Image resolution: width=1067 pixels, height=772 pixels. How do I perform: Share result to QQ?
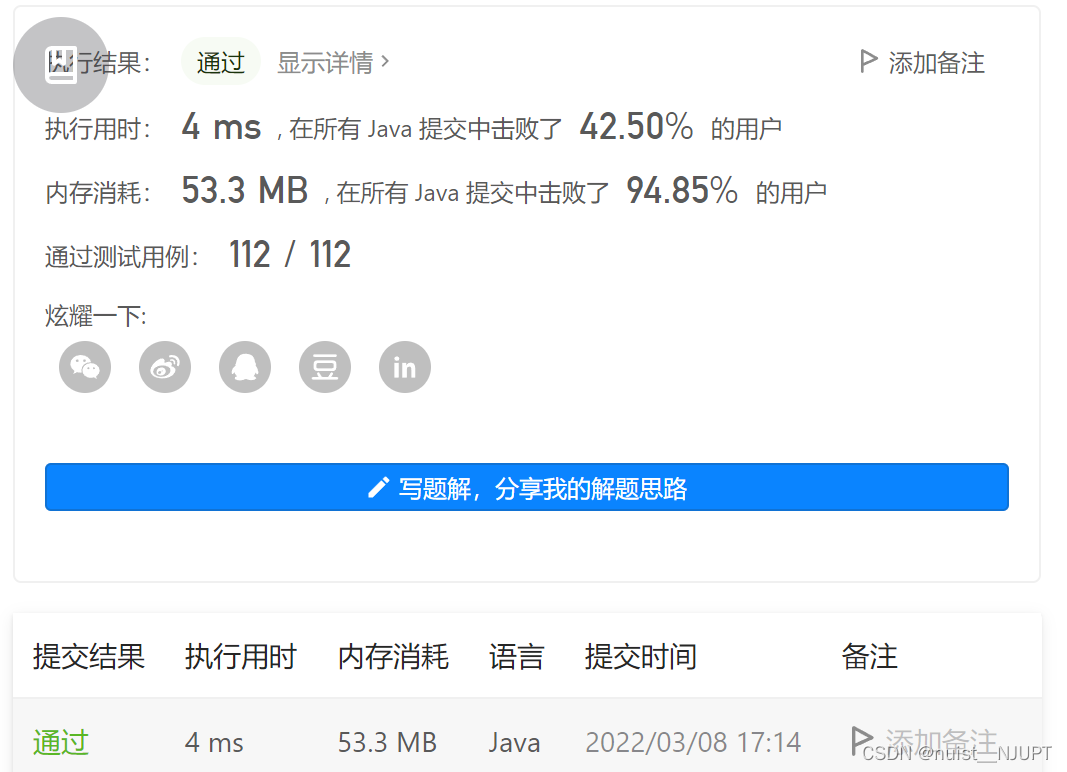(245, 367)
